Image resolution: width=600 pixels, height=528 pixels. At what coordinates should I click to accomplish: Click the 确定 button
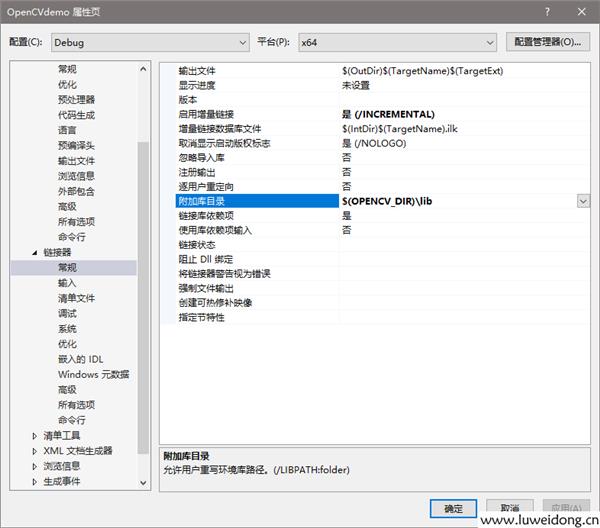click(453, 507)
